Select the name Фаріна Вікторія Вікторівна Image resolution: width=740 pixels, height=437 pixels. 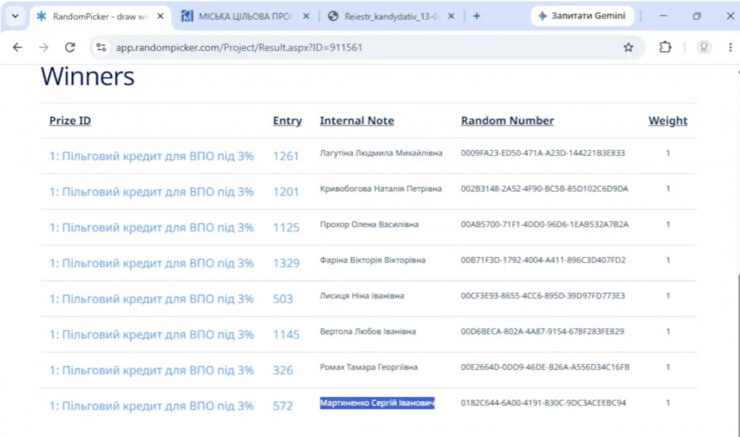(372, 260)
